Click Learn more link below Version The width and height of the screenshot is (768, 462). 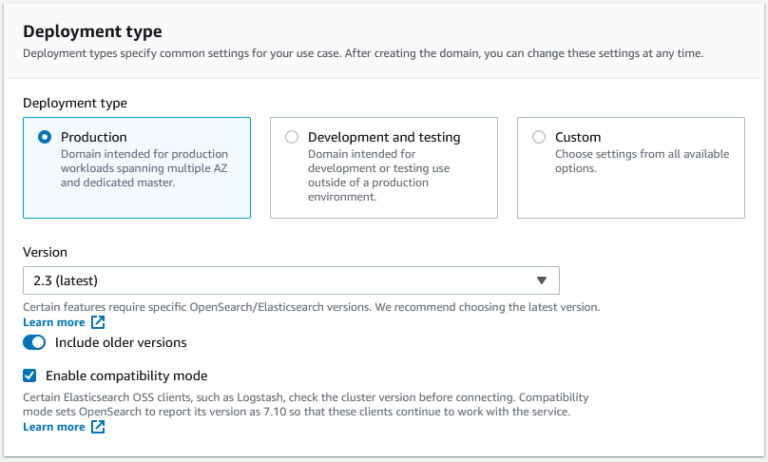click(54, 323)
